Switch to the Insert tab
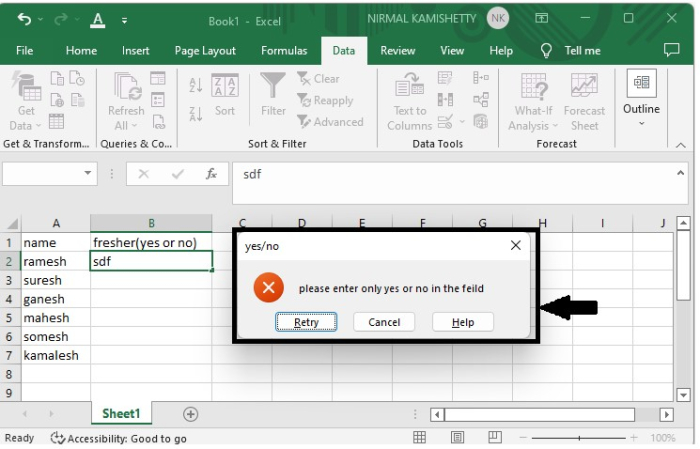This screenshot has height=449, width=700. 136,51
